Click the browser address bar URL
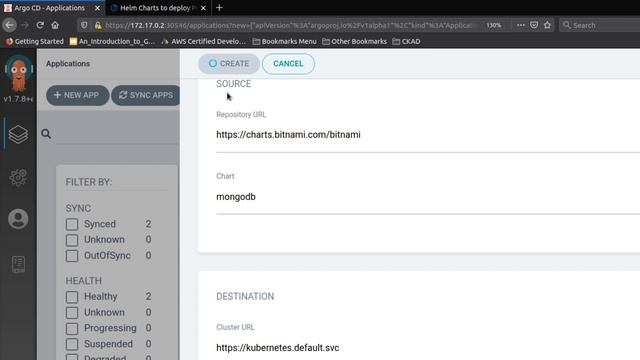640x360 pixels. coord(289,25)
